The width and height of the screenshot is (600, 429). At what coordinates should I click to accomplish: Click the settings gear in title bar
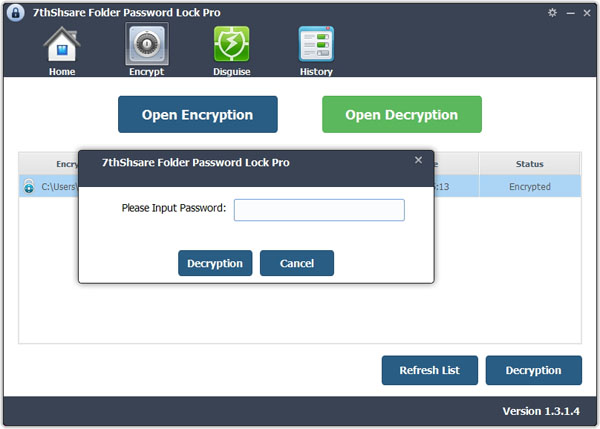point(552,13)
